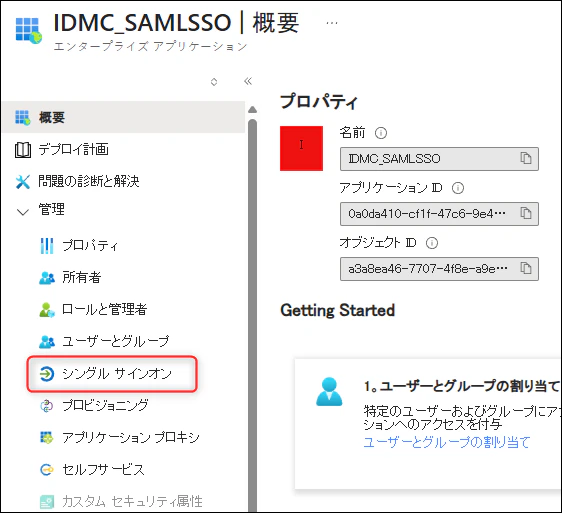The image size is (562, 513).
Task: Click the expand/collapse all menu arrows icon
Action: click(x=214, y=82)
